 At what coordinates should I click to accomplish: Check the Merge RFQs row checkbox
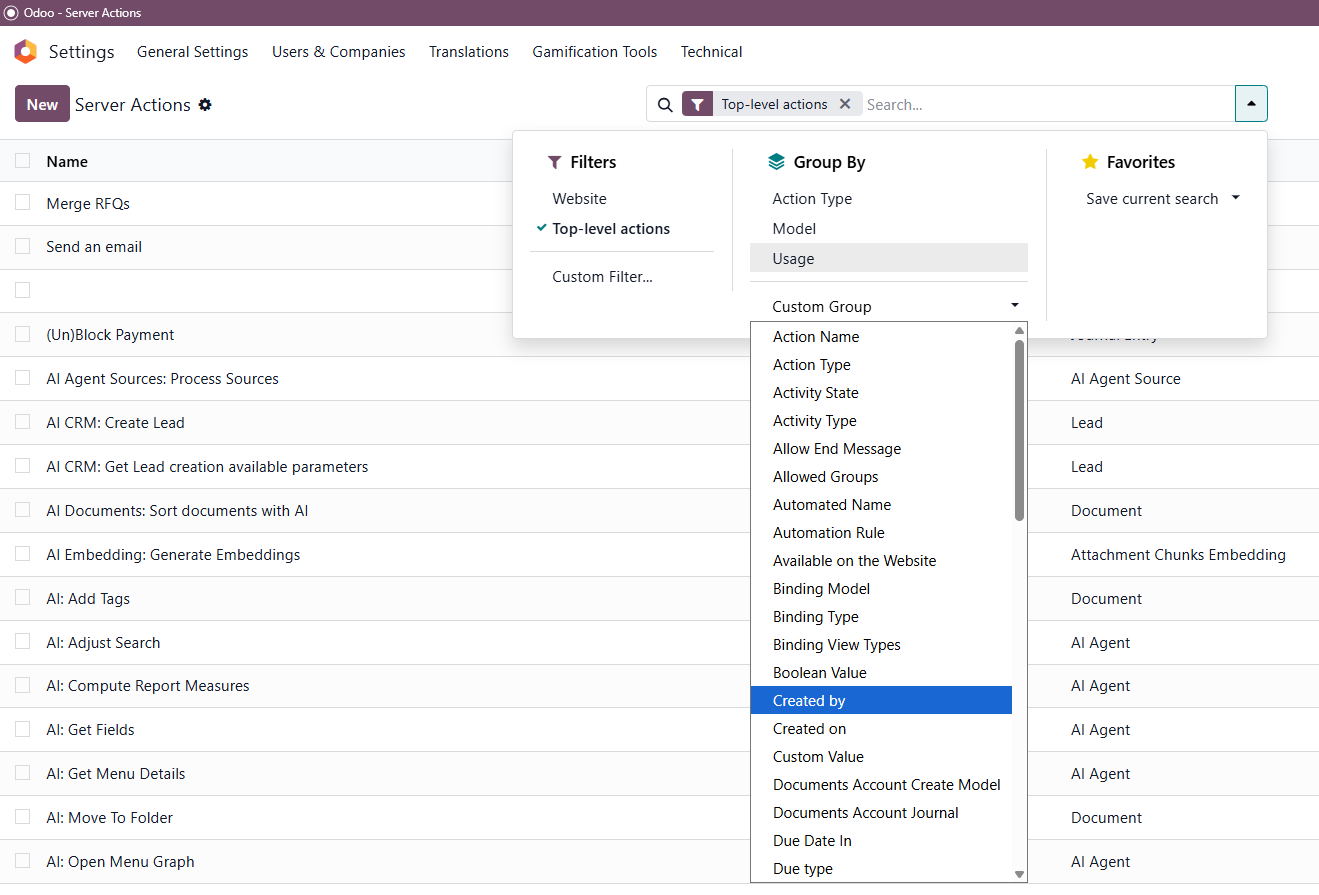pos(23,203)
